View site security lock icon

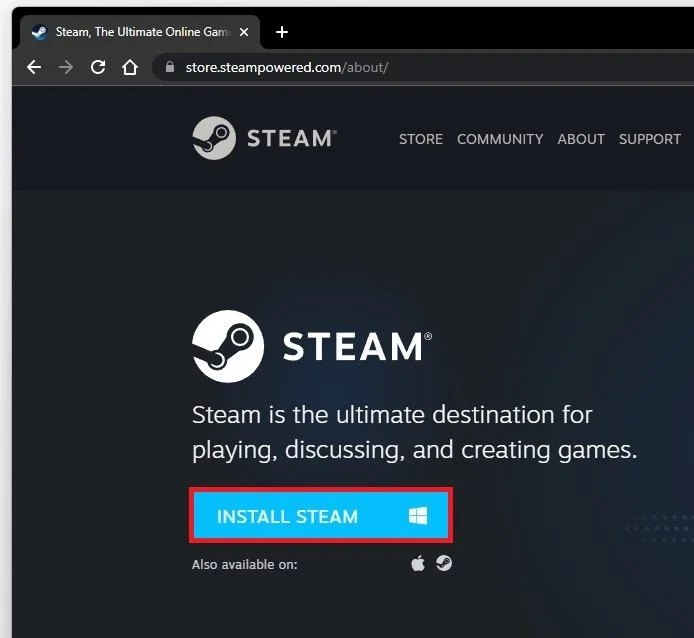click(170, 67)
